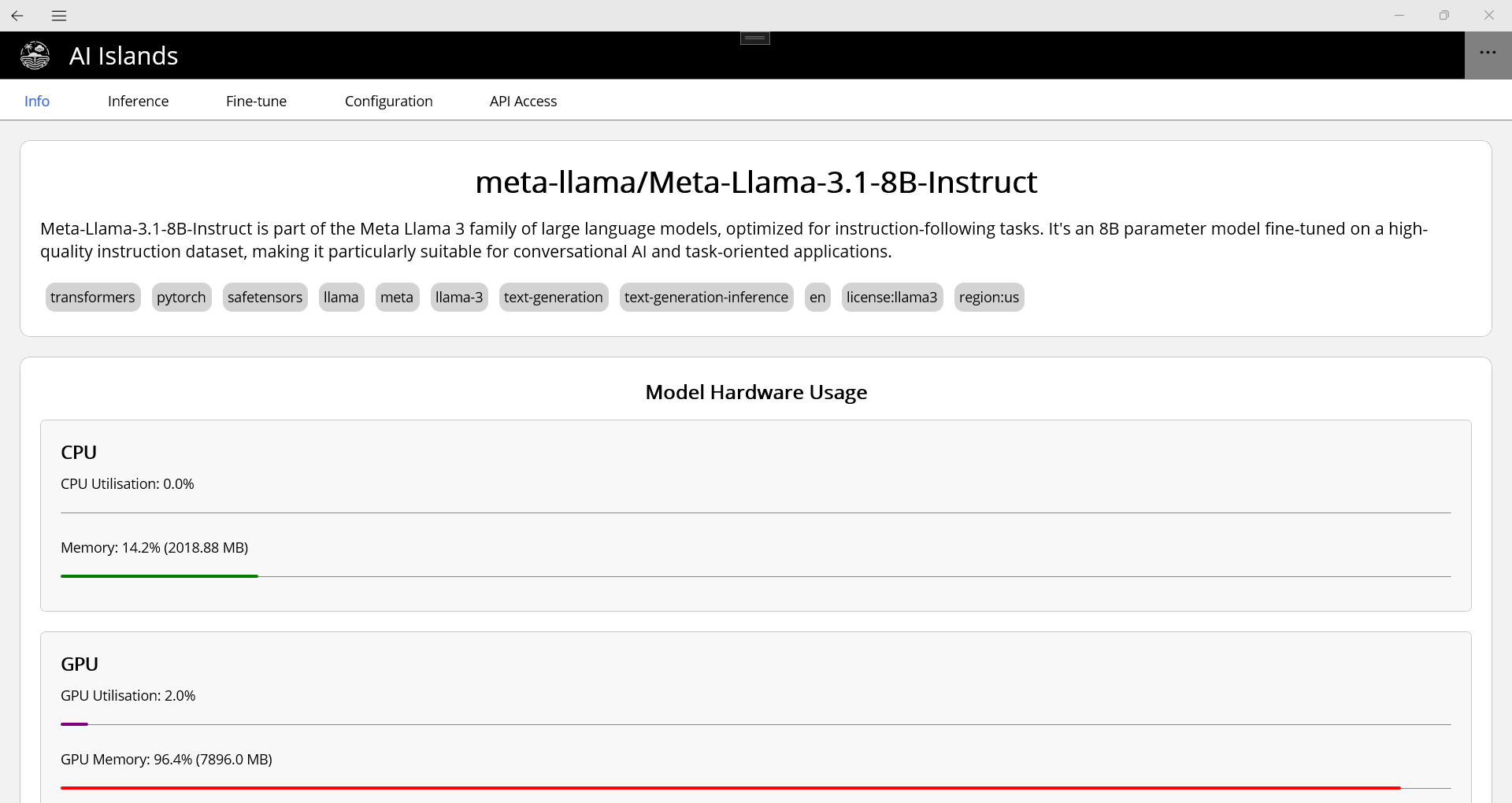Click the region:us tag
1512x803 pixels.
coord(989,298)
